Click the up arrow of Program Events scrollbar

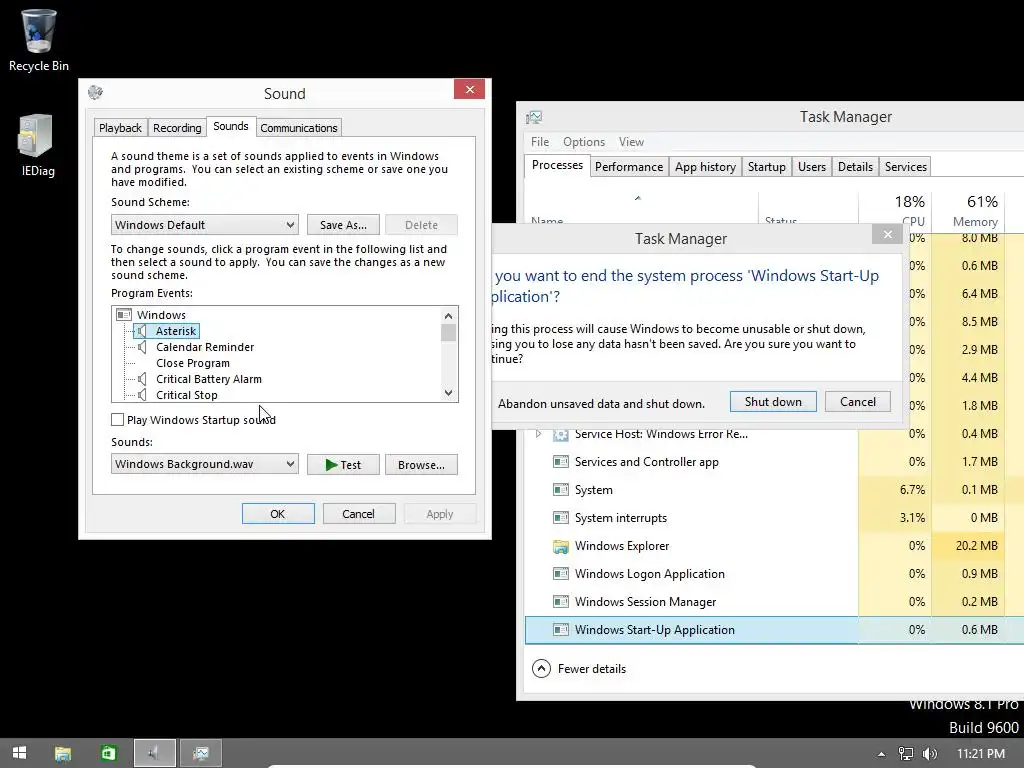pos(448,315)
